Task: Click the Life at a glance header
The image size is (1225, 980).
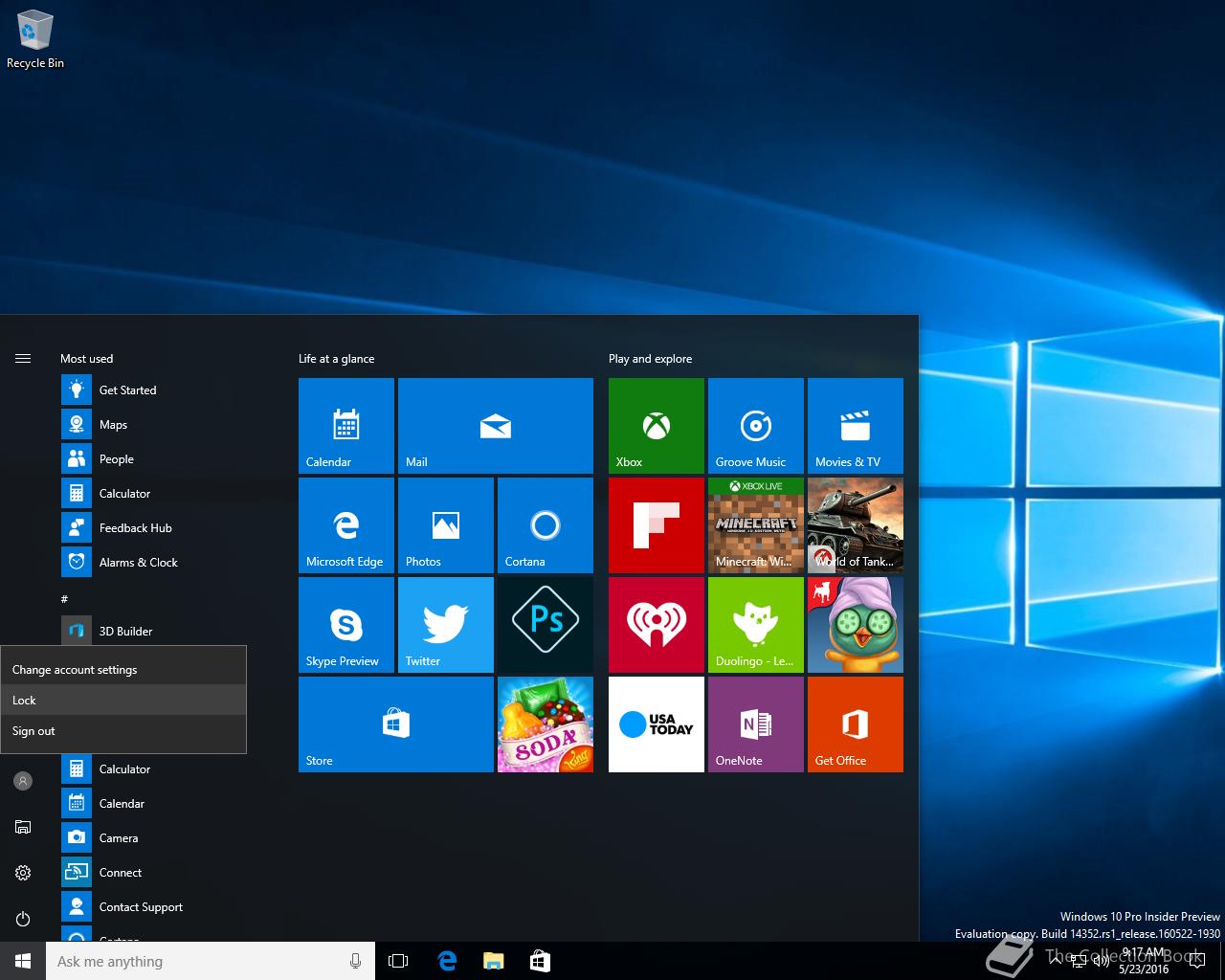Action: point(337,359)
